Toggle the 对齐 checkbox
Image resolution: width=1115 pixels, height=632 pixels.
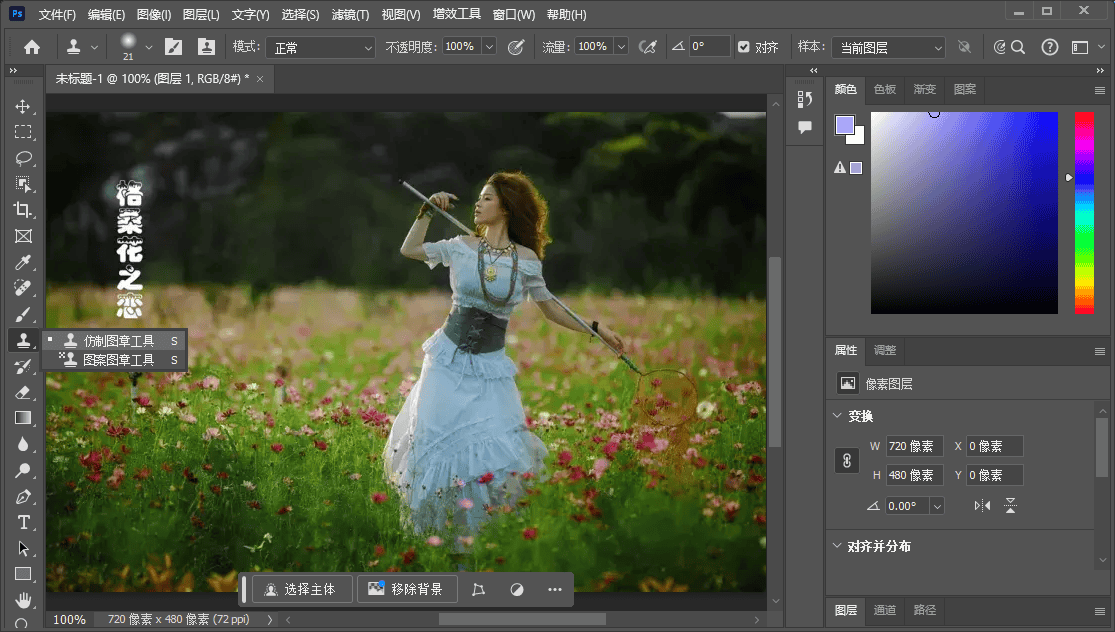743,47
